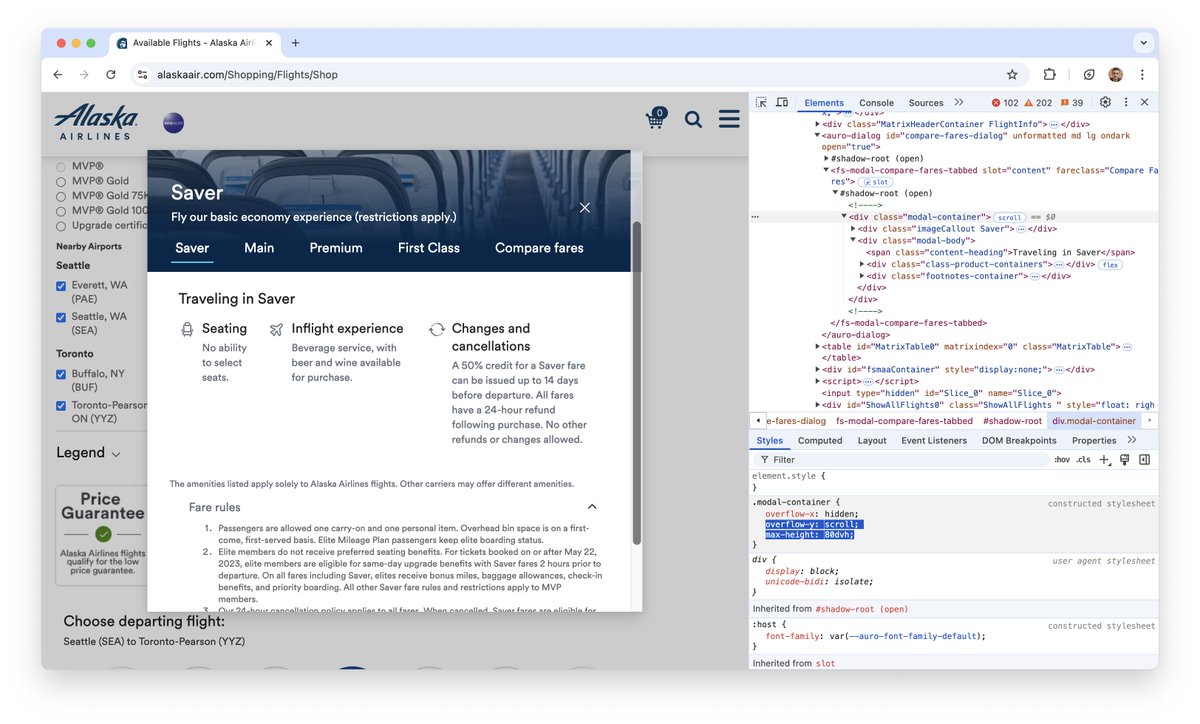Switch to the Main fare tab
The height and width of the screenshot is (724, 1200).
[259, 248]
